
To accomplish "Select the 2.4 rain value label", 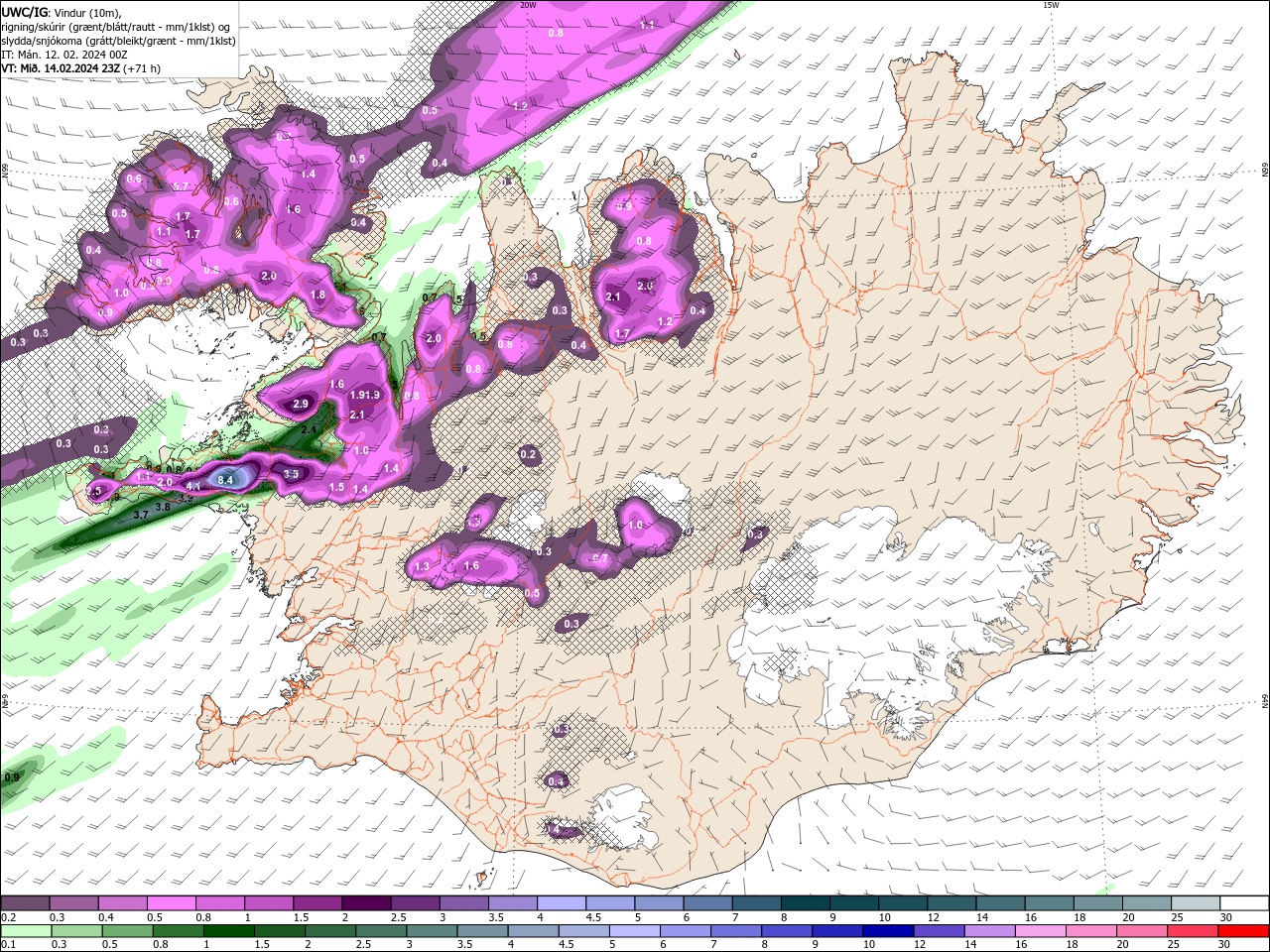I will pyautogui.click(x=309, y=429).
